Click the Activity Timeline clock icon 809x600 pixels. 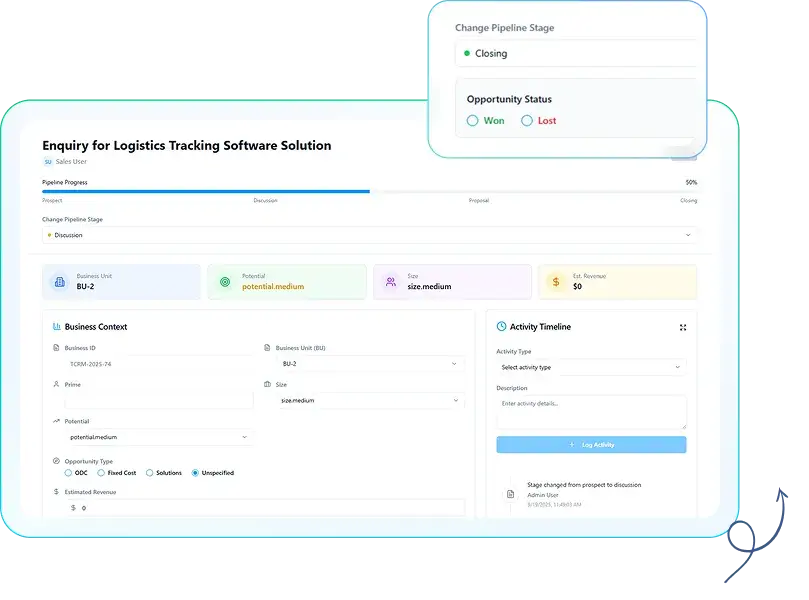click(x=501, y=327)
